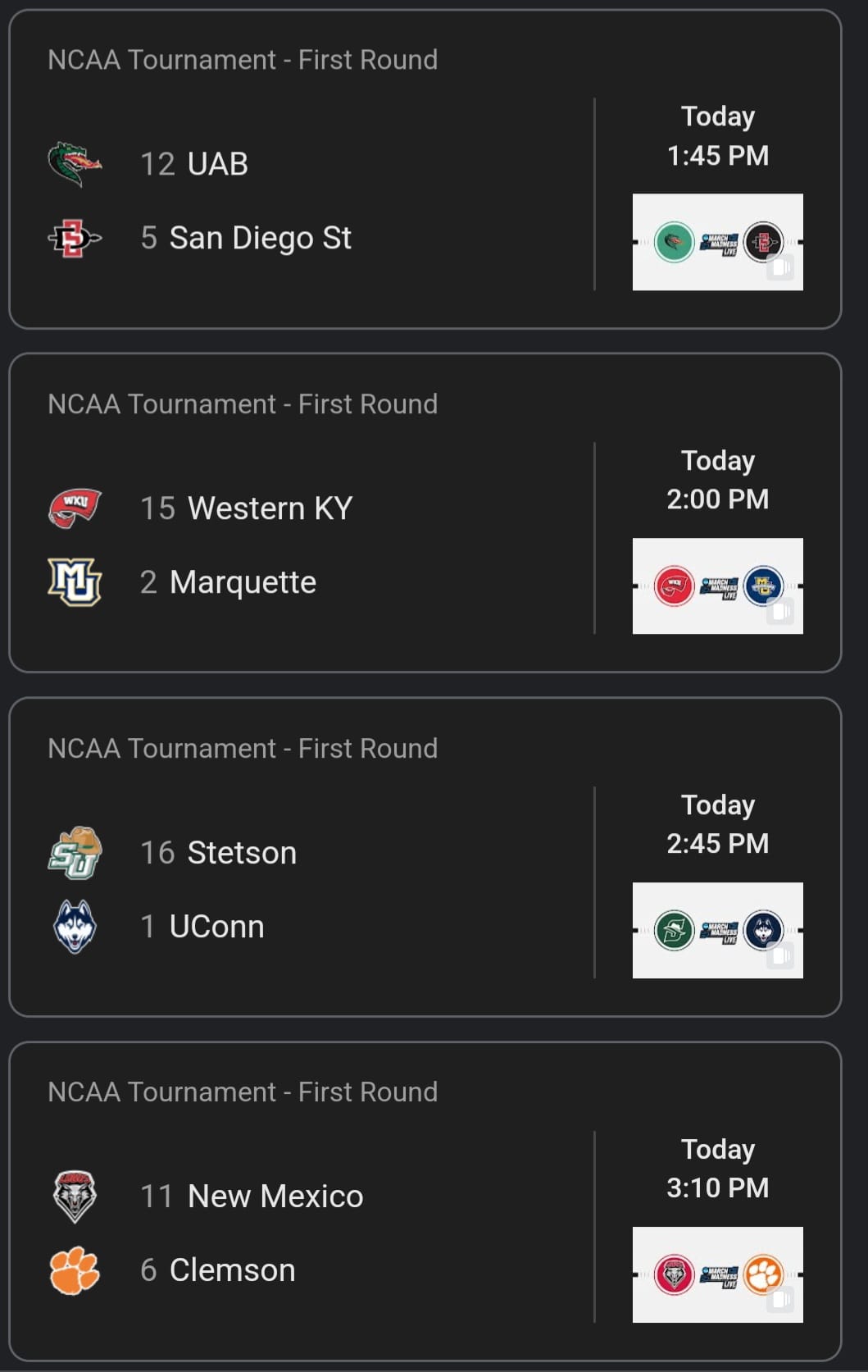Click the Today 1:45 PM game time
The height and width of the screenshot is (1372, 868).
(717, 136)
